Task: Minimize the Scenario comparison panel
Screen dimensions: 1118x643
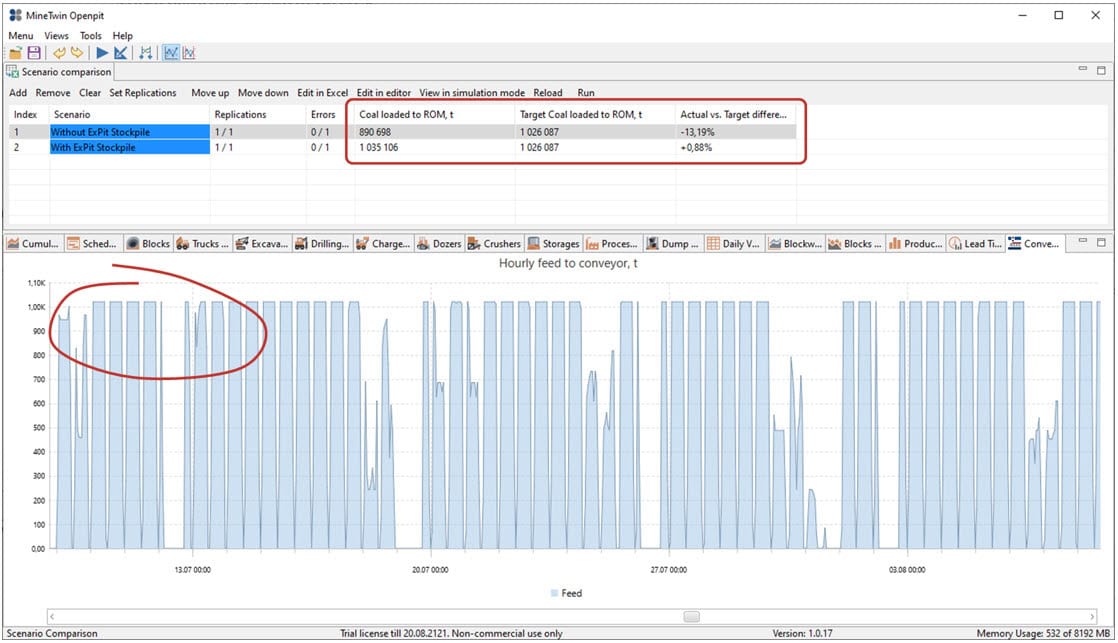Action: (x=1085, y=71)
